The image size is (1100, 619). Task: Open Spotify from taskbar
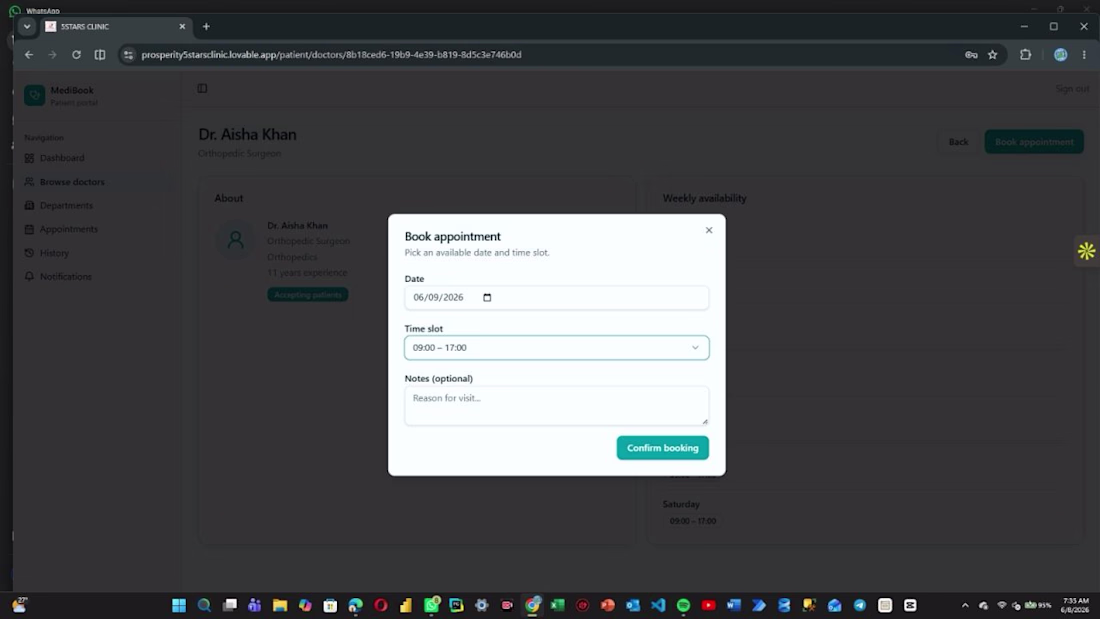click(x=683, y=605)
